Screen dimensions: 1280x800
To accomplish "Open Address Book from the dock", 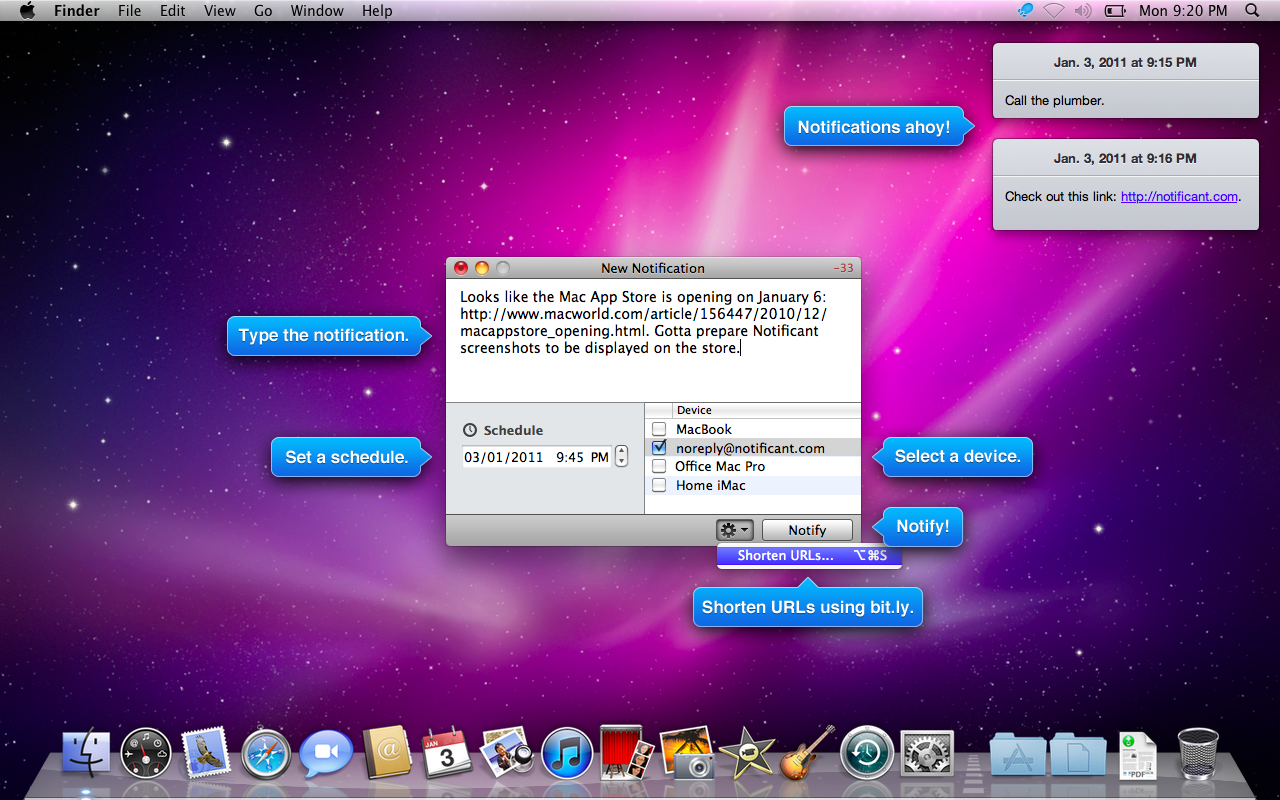I will (387, 753).
